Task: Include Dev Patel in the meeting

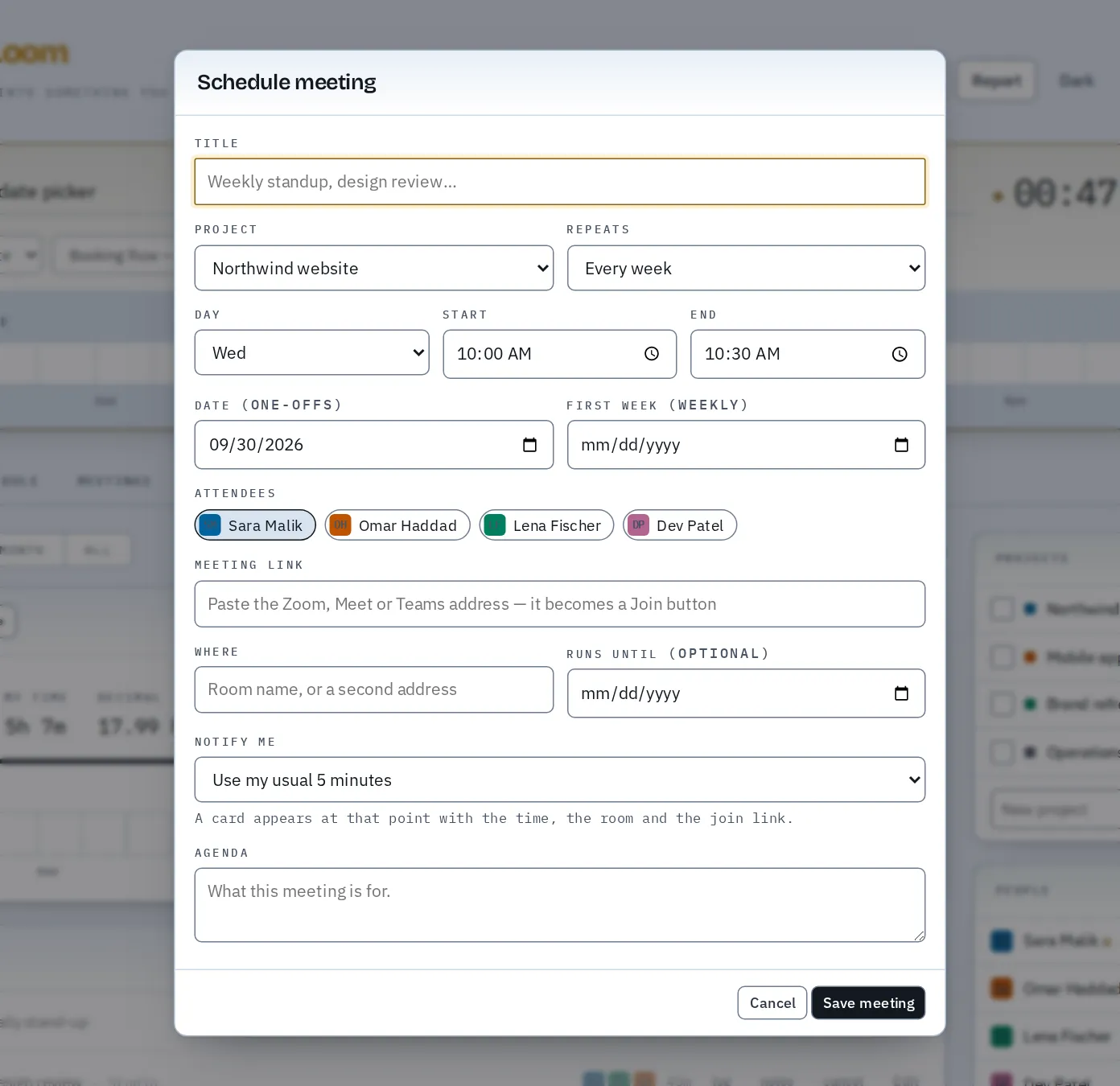Action: coord(680,525)
